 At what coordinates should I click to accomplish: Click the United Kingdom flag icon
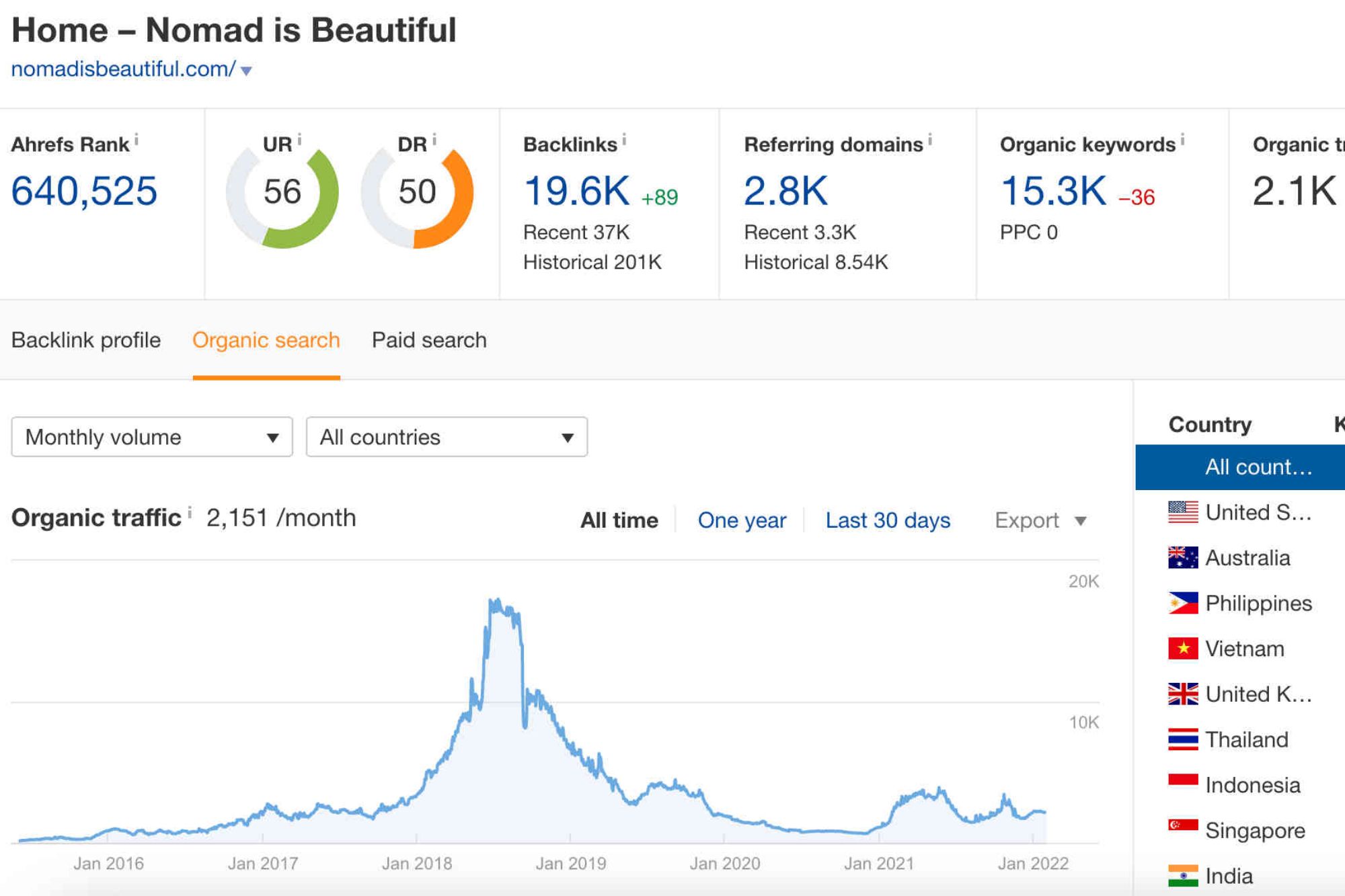pyautogui.click(x=1183, y=694)
